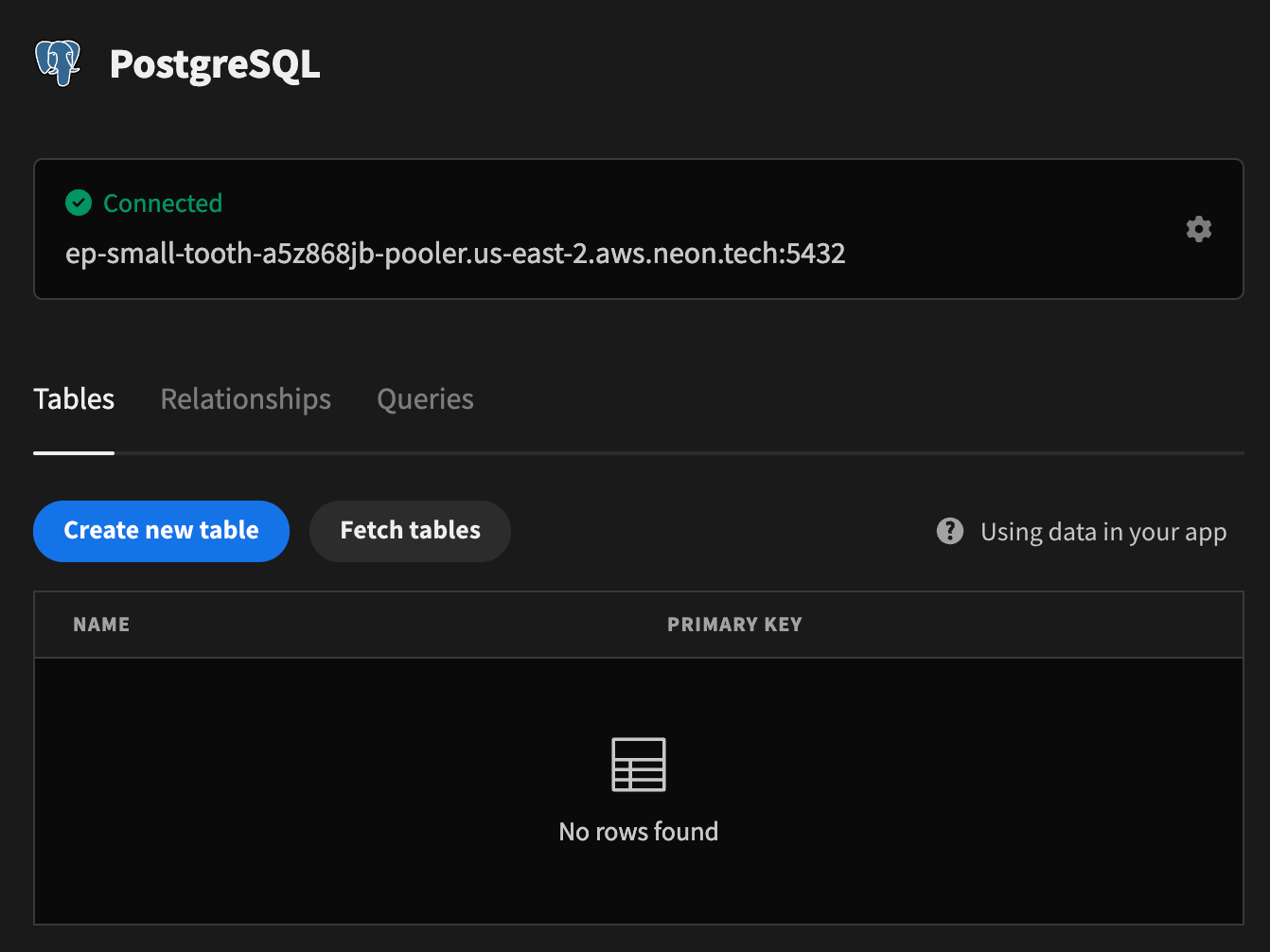This screenshot has width=1270, height=952.
Task: Click the PRIMARY KEY column header
Action: pos(734,625)
